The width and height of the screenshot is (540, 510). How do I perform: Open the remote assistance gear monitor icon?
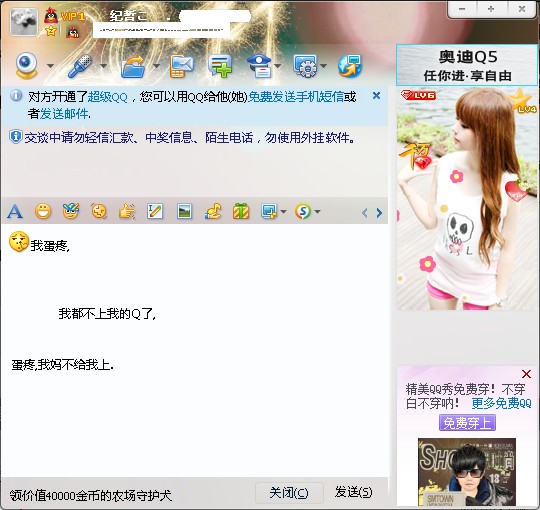tap(305, 65)
